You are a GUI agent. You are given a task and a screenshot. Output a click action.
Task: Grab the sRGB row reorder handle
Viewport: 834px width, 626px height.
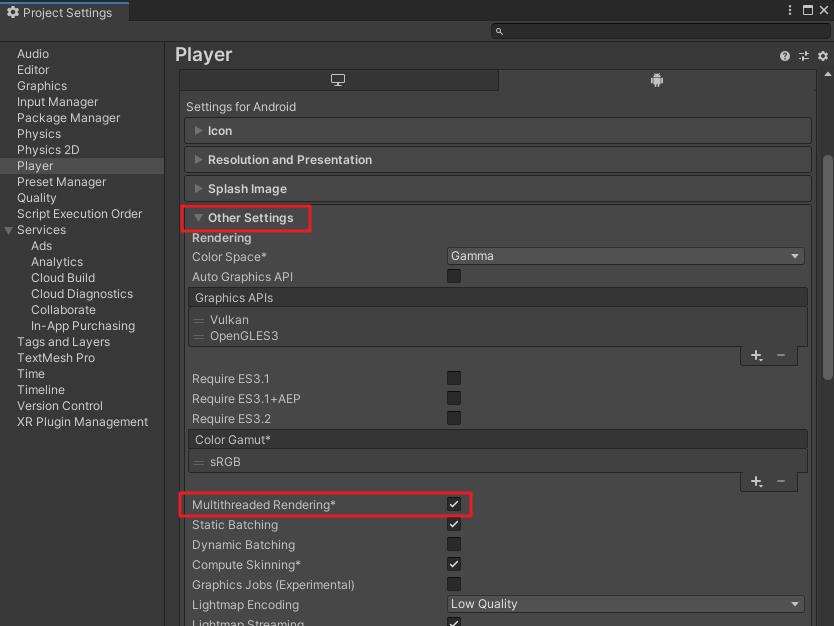coord(199,462)
